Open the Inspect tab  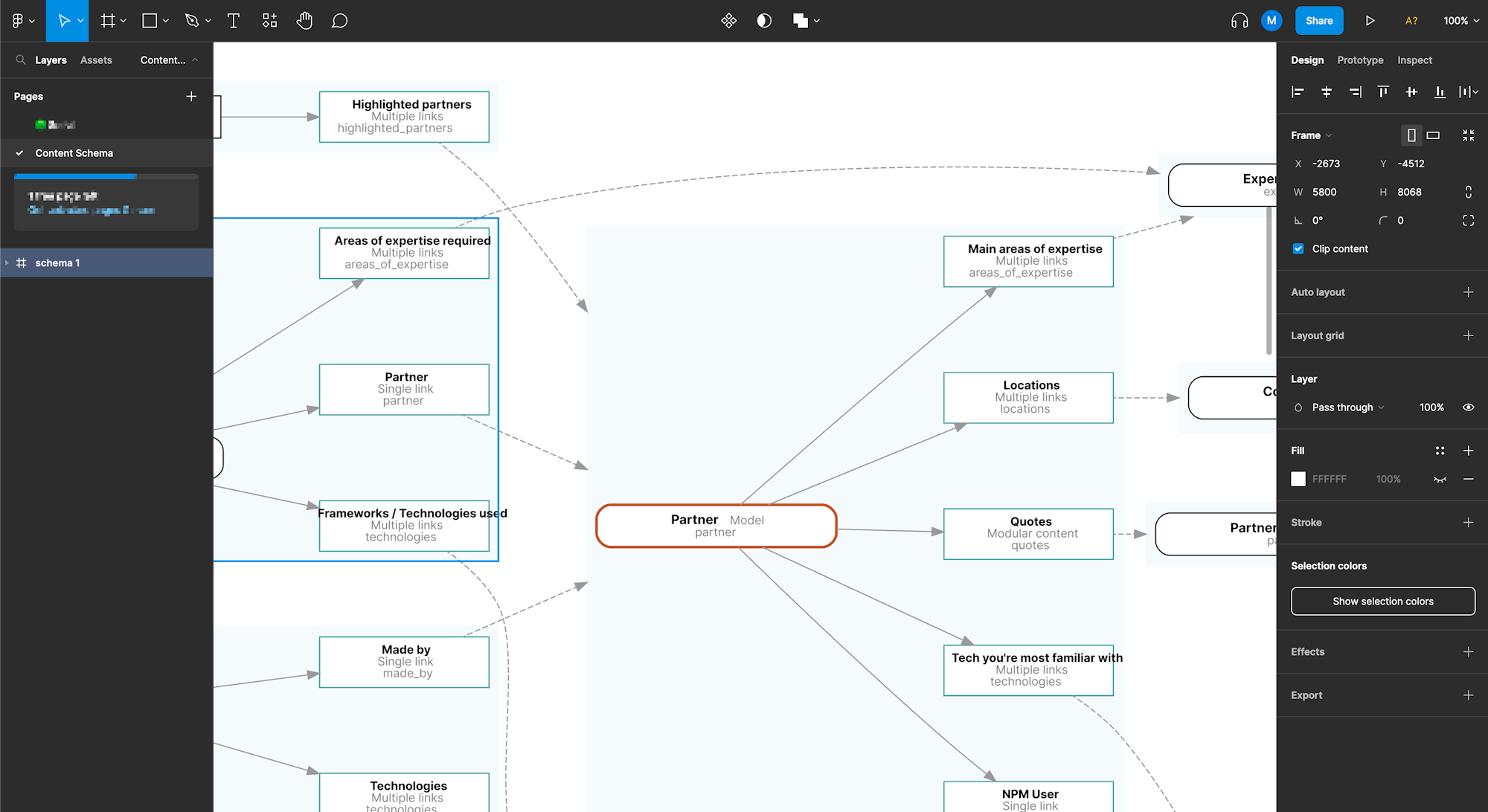(x=1414, y=60)
